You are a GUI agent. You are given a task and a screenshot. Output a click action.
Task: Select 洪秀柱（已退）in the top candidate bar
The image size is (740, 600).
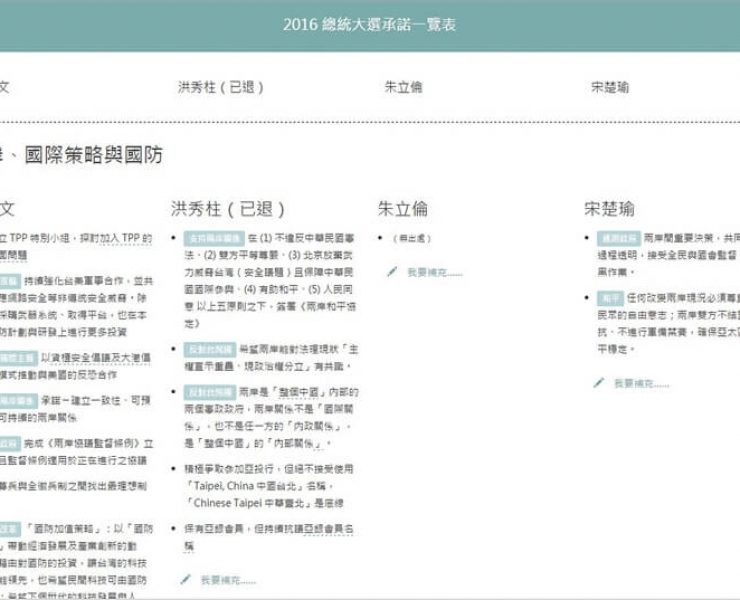coord(220,87)
